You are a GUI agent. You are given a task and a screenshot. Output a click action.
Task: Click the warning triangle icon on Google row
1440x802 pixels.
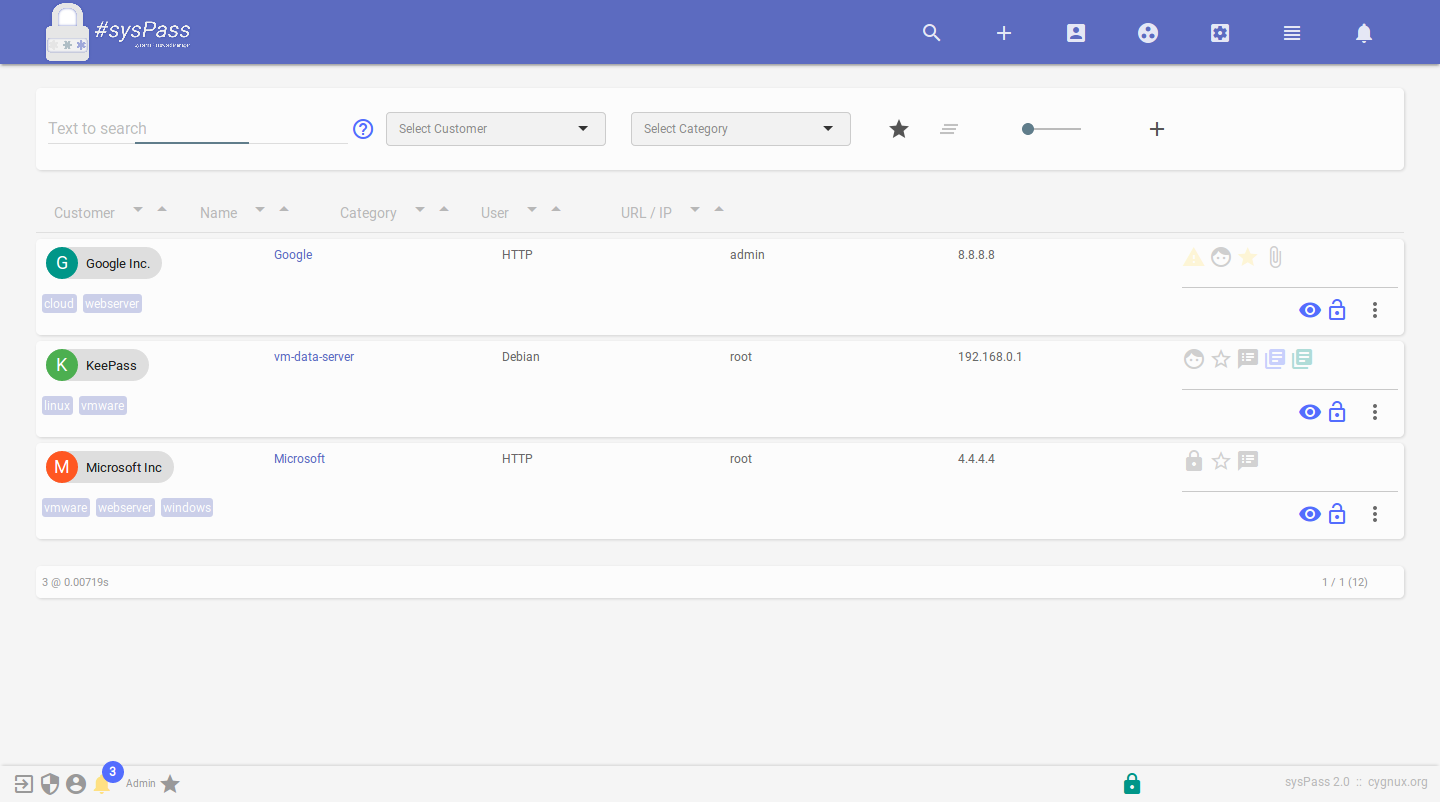pos(1193,257)
